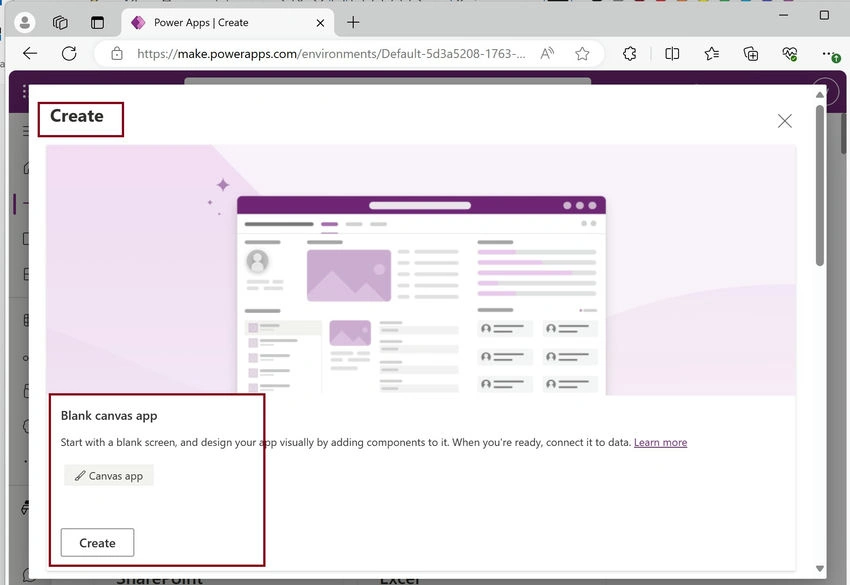Screen dimensions: 850x585
Task: Select the Power Apps | Create tab
Action: (x=228, y=22)
